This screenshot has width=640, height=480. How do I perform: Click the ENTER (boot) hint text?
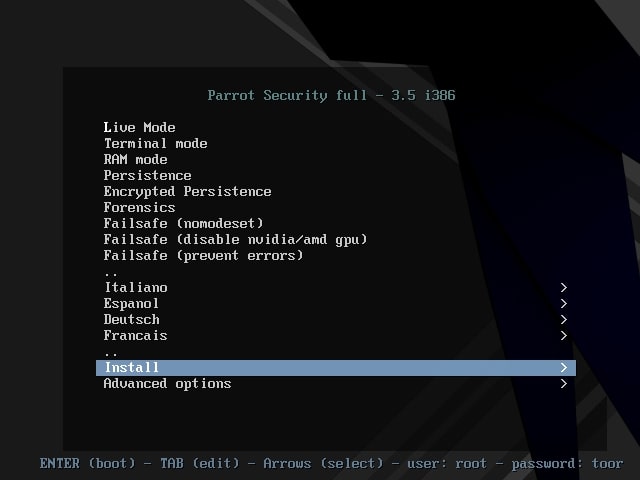click(x=87, y=463)
